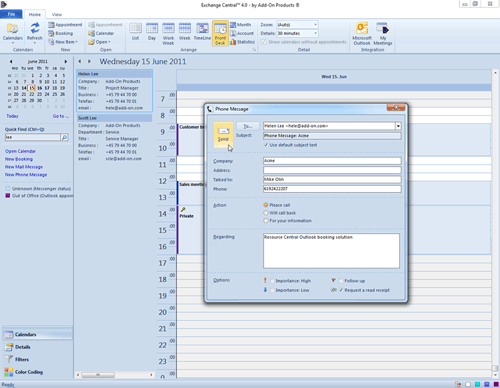Click the contact list horizontal scrollbar

click(x=98, y=375)
